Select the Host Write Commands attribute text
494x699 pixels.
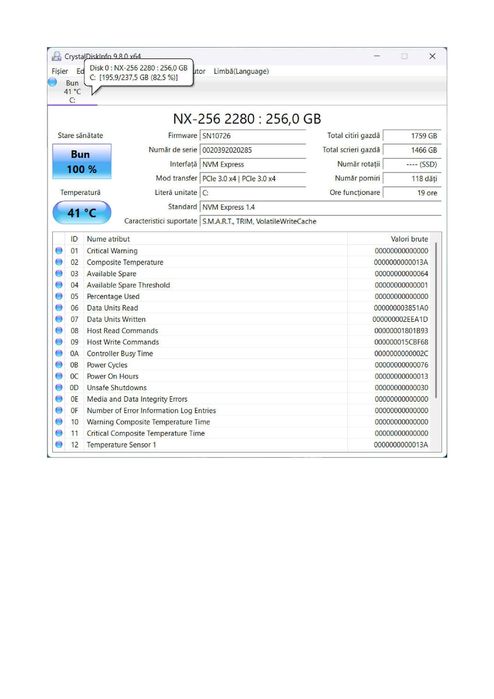[x=123, y=342]
